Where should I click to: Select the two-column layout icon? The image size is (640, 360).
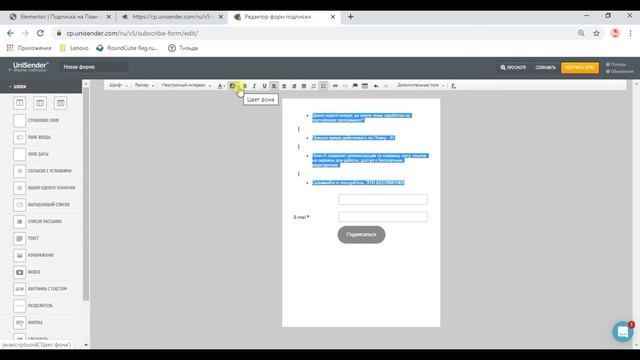point(40,103)
